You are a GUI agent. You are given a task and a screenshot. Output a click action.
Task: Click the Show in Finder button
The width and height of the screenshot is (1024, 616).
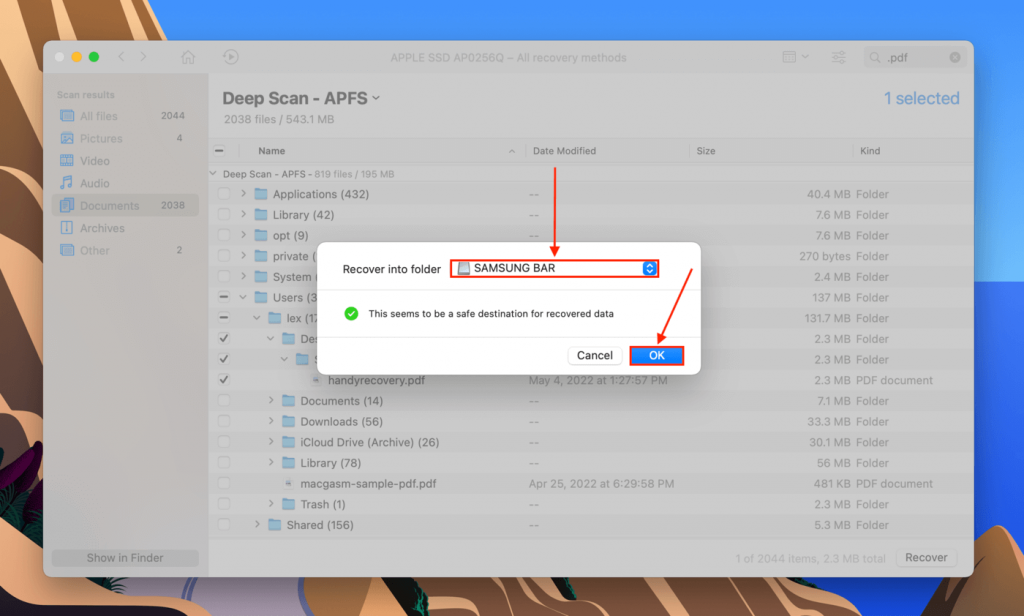[124, 557]
